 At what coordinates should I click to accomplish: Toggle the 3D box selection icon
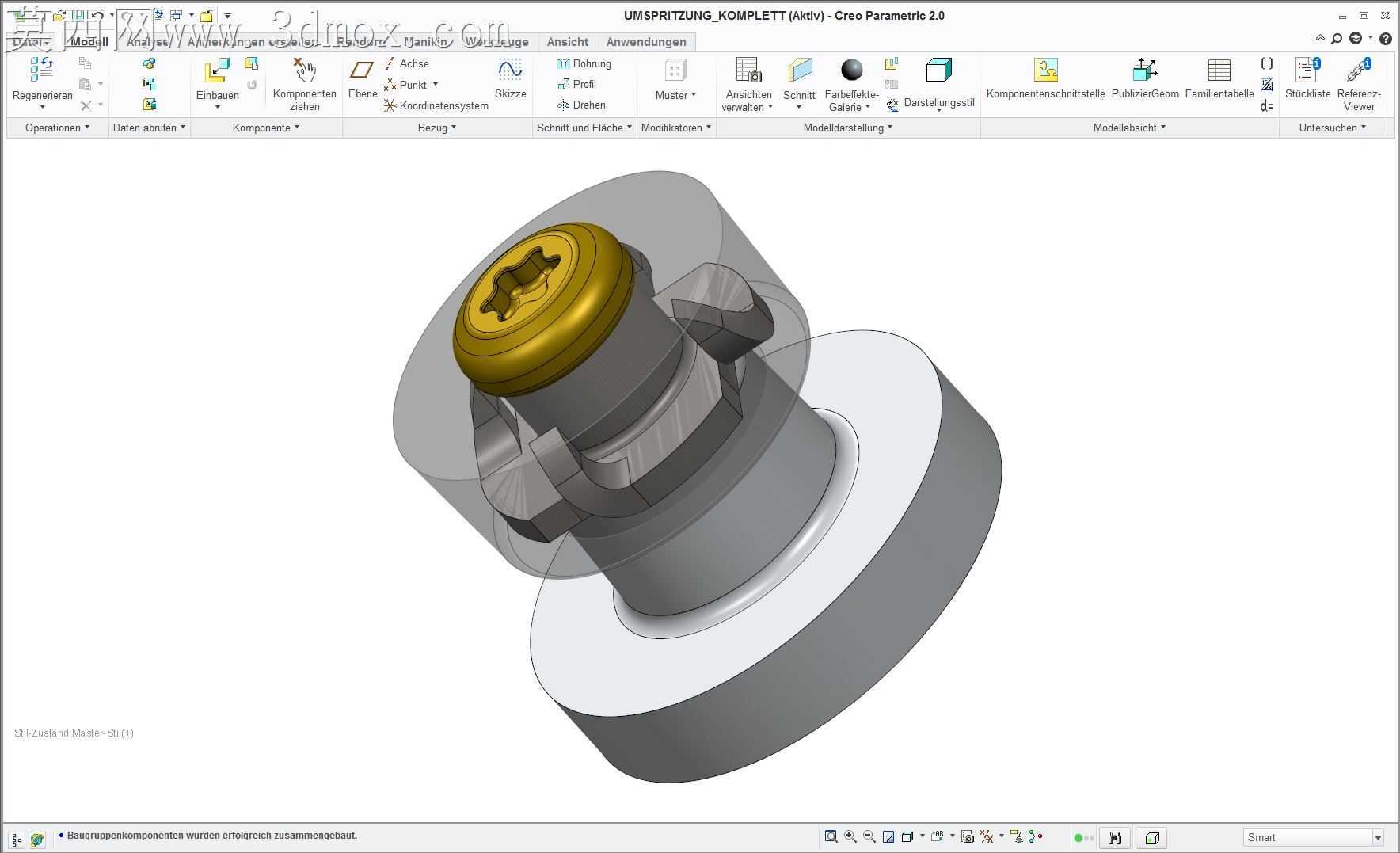point(1152,838)
